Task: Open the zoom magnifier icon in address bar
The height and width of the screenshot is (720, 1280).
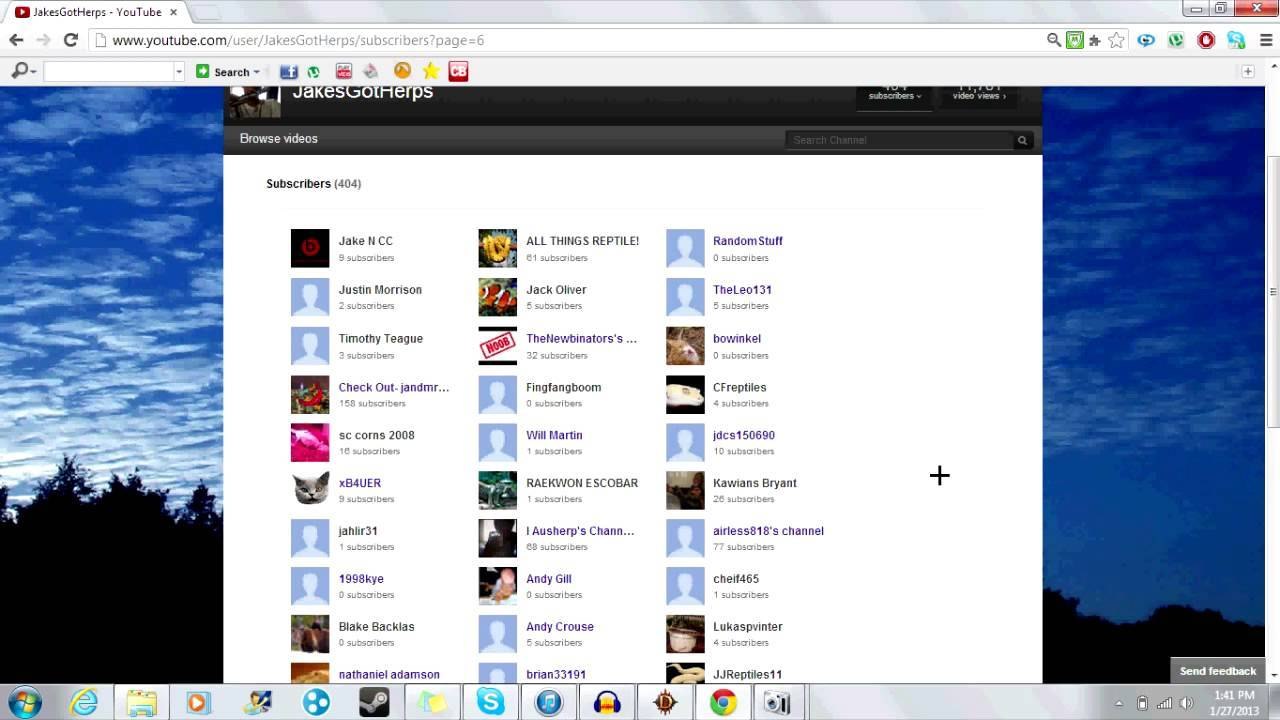Action: [1054, 40]
